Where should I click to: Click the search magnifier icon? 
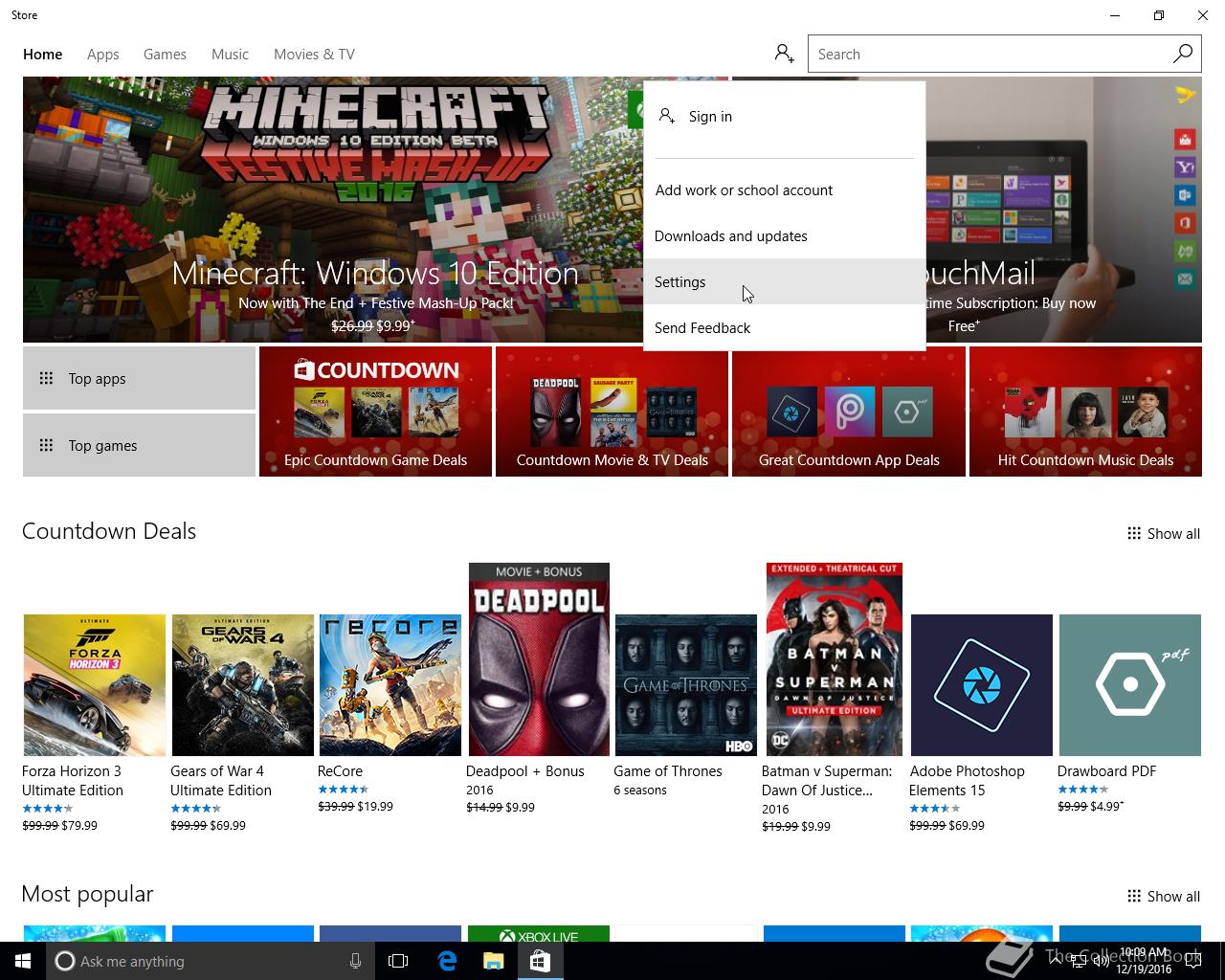(x=1183, y=54)
